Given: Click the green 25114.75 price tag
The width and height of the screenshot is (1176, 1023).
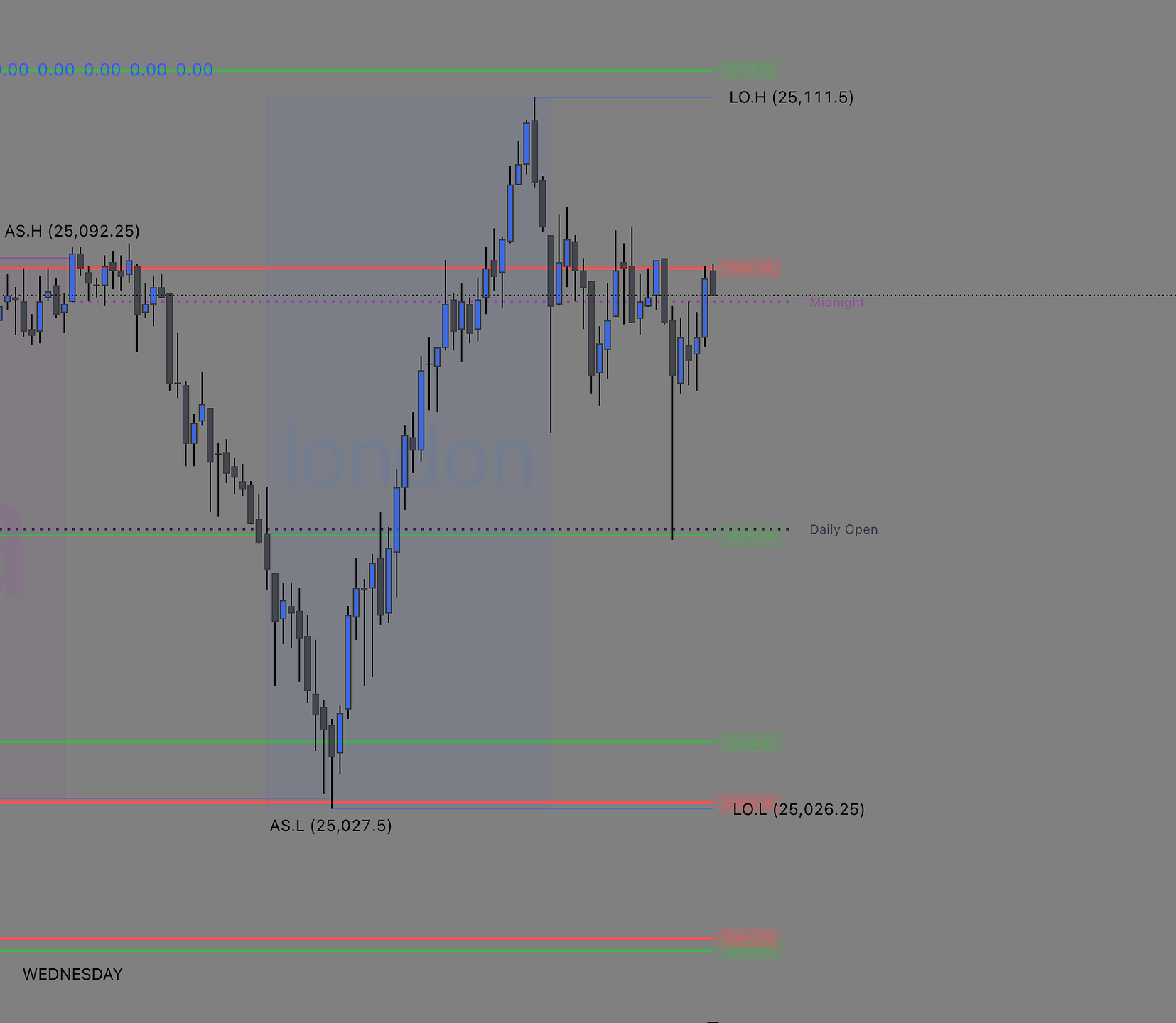Looking at the screenshot, I should coord(748,70).
